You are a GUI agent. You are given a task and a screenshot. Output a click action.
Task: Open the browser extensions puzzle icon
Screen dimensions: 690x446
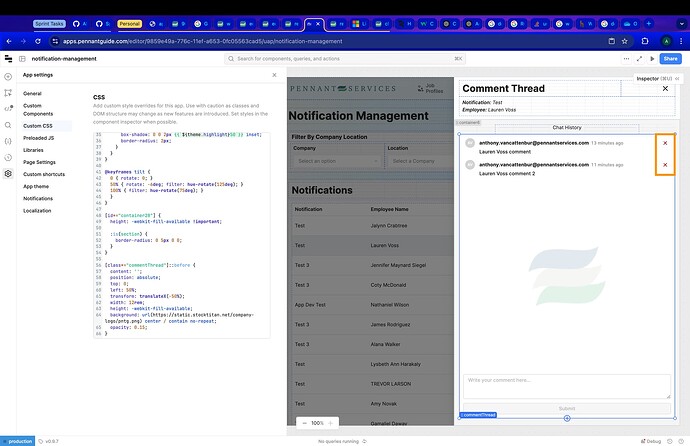tap(645, 41)
